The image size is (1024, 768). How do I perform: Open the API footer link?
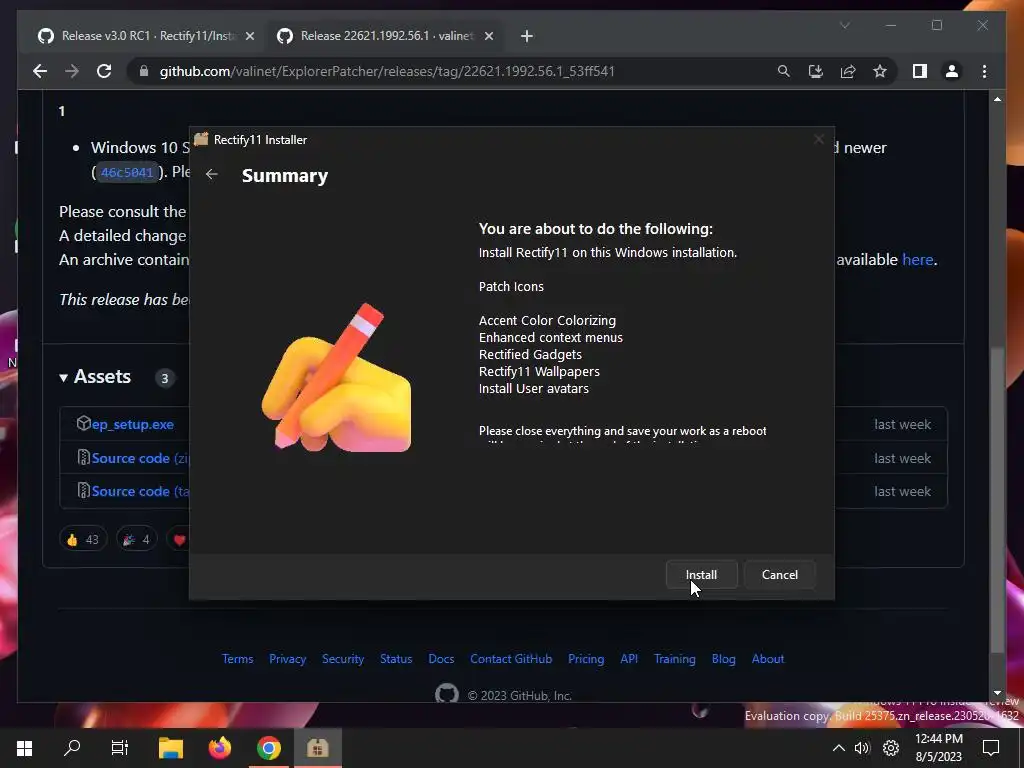coord(629,659)
